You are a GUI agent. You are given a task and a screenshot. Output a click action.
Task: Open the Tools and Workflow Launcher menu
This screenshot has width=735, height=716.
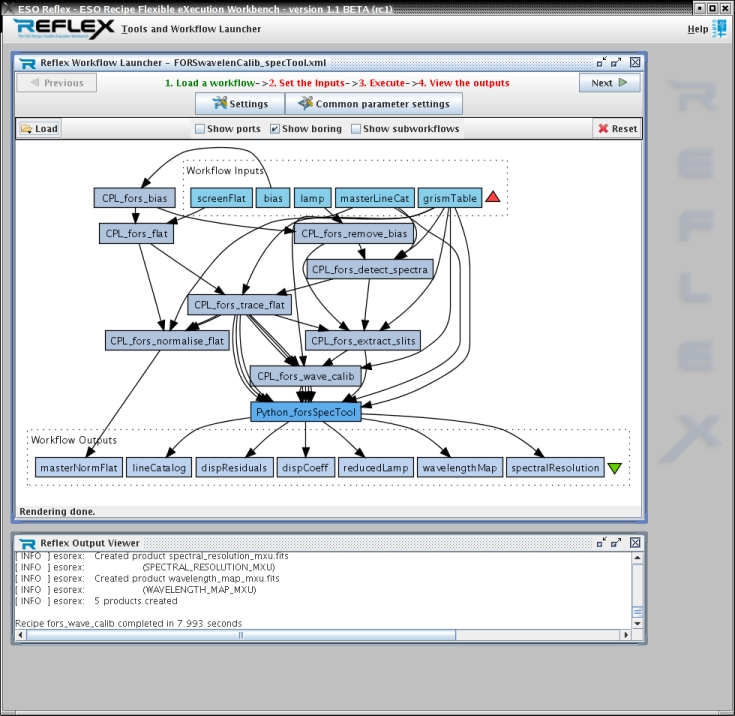pos(191,29)
